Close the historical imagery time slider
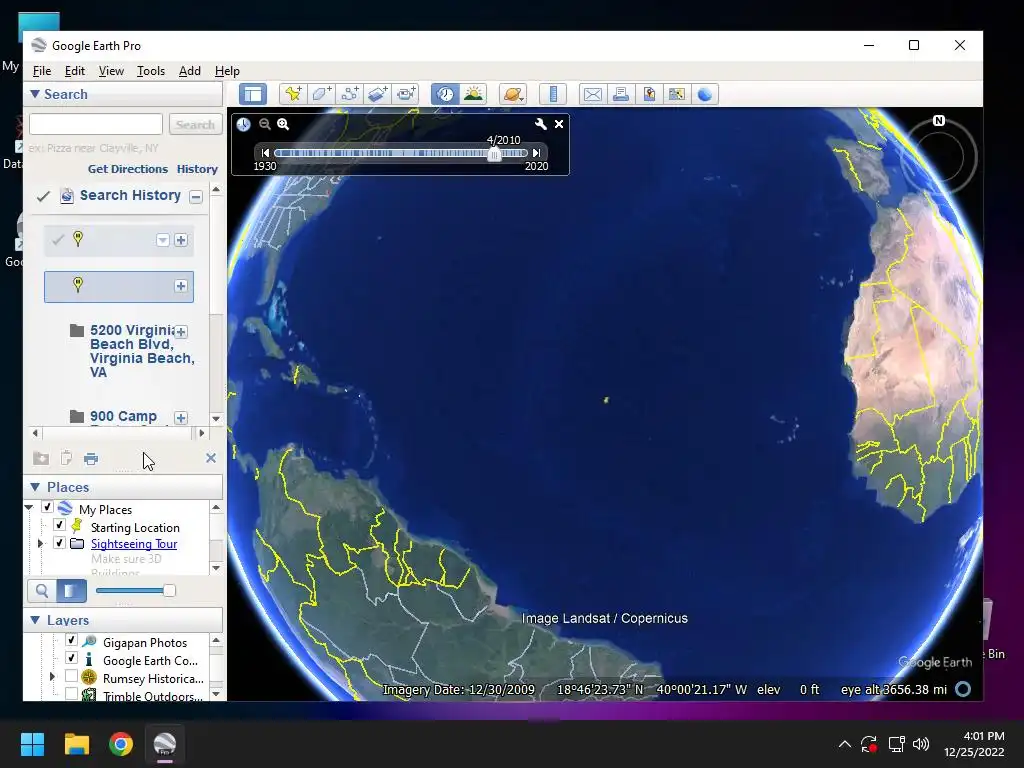This screenshot has height=768, width=1024. [559, 124]
